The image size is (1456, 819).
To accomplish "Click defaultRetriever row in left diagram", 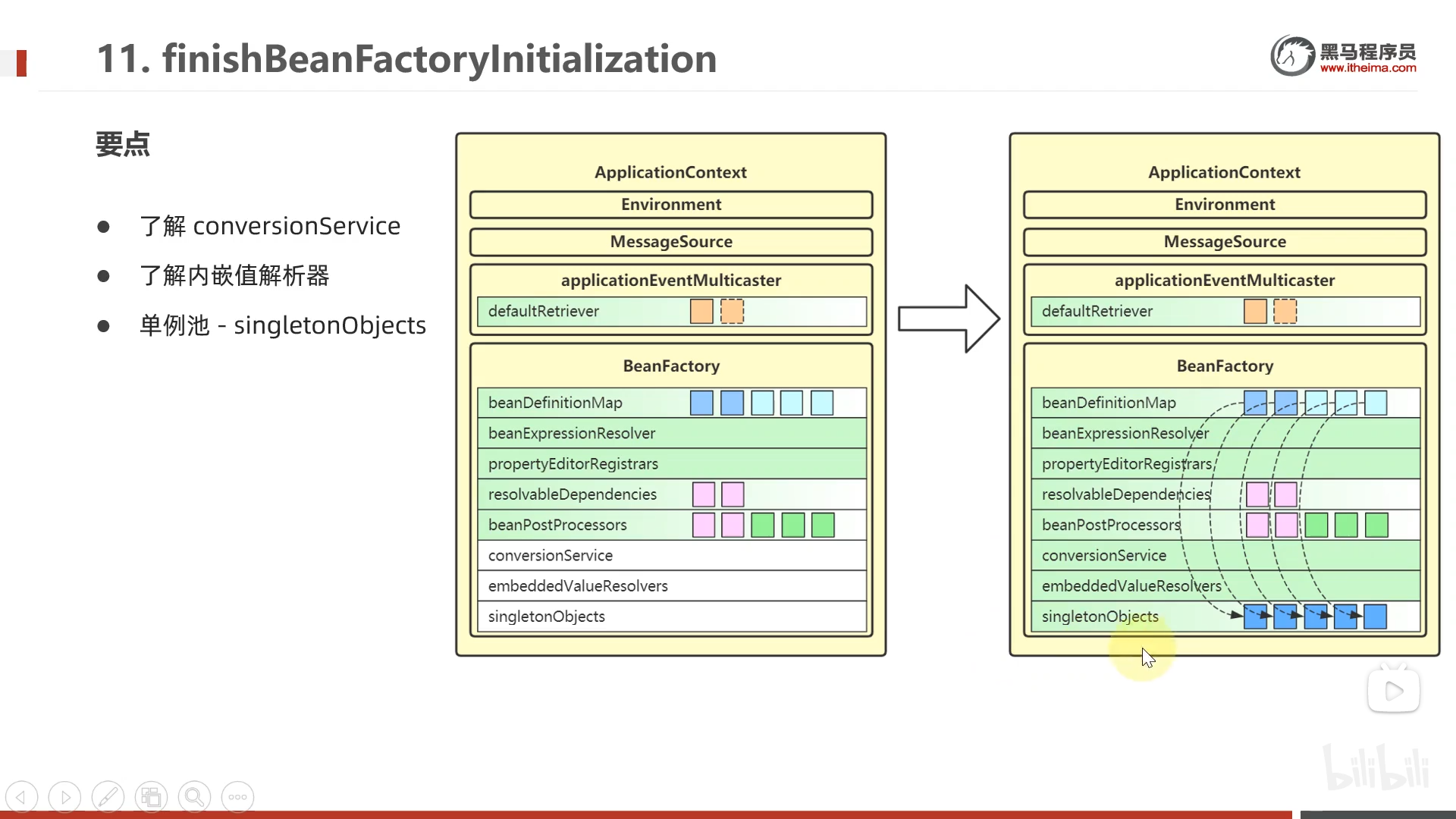I will (x=672, y=312).
